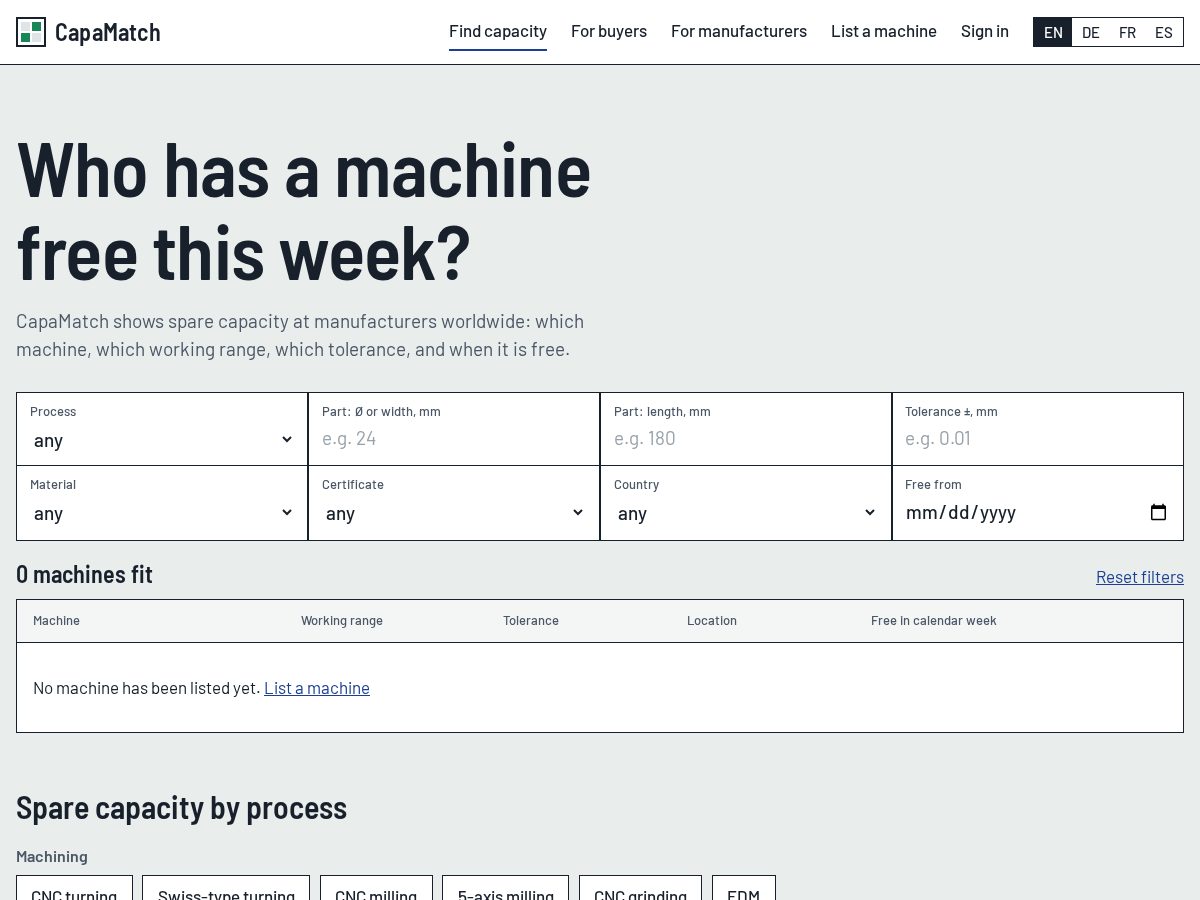Click the '0 machines fit' heading

[x=84, y=574]
